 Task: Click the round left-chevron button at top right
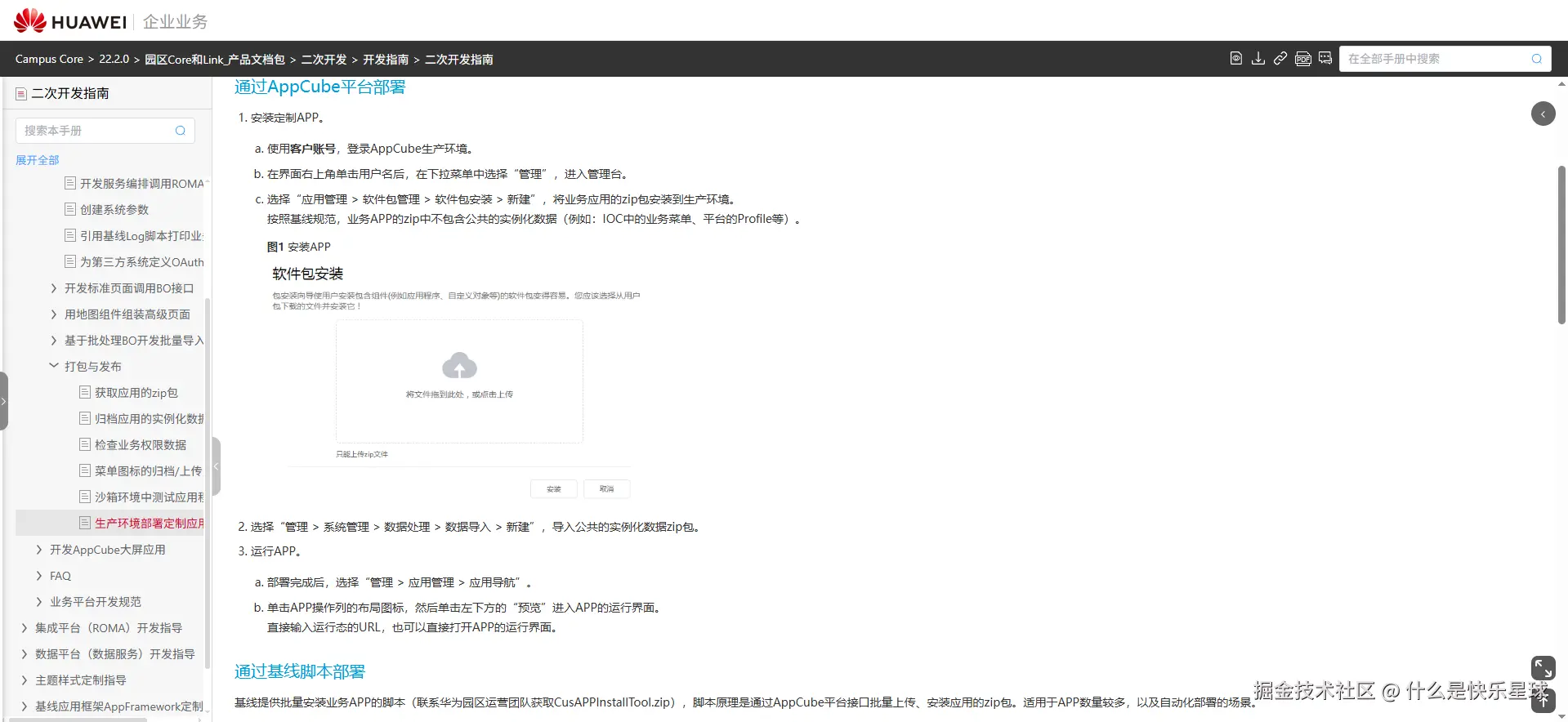point(1543,114)
